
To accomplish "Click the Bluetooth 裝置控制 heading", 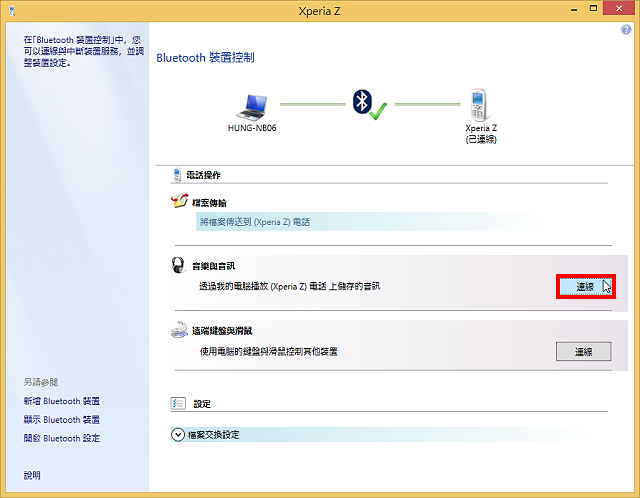I will coord(205,58).
